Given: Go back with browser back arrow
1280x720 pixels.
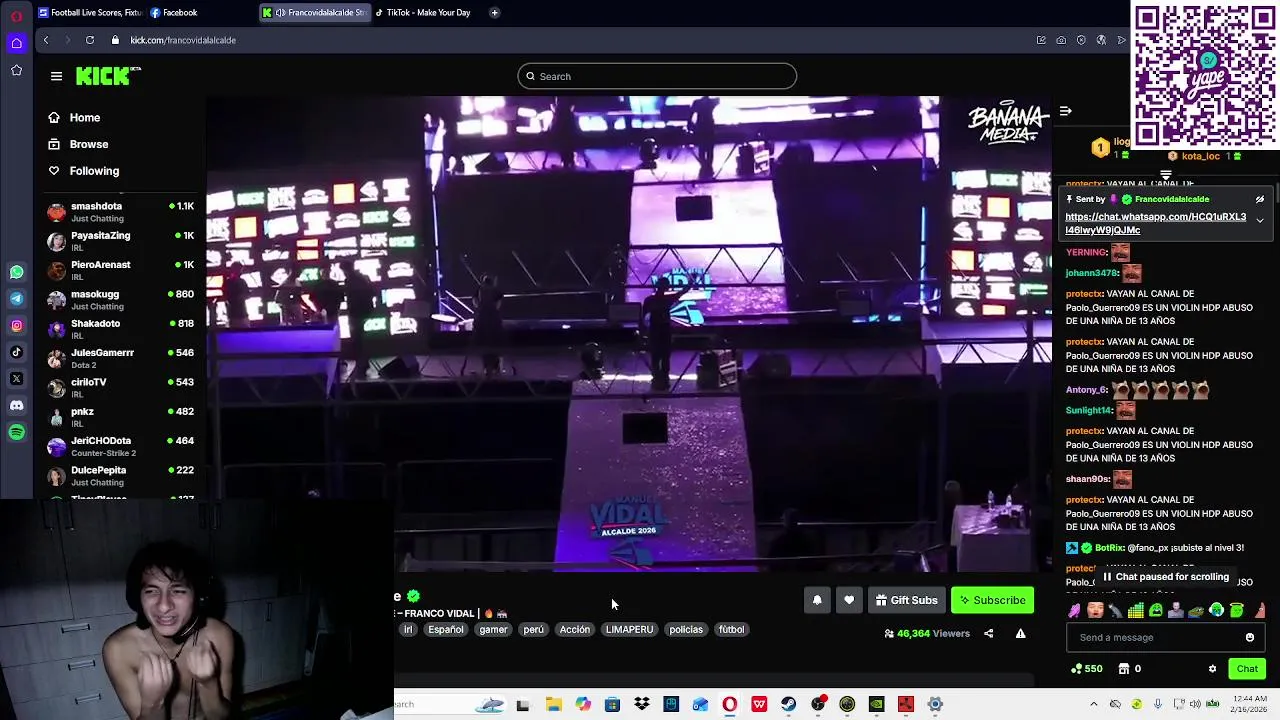Looking at the screenshot, I should coord(46,40).
